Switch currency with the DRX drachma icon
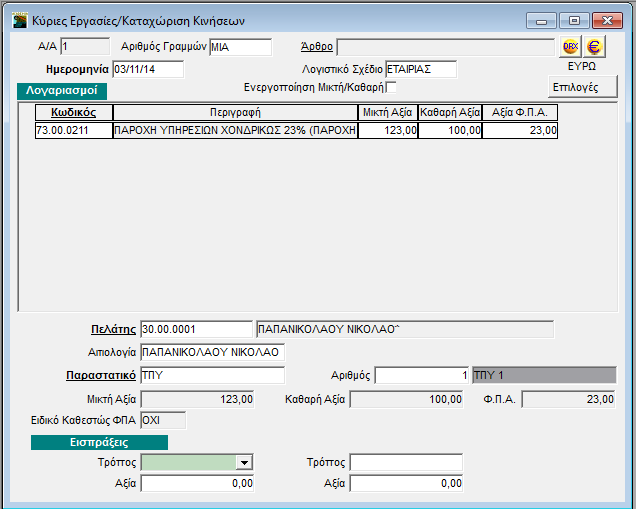636x509 pixels. (x=570, y=47)
